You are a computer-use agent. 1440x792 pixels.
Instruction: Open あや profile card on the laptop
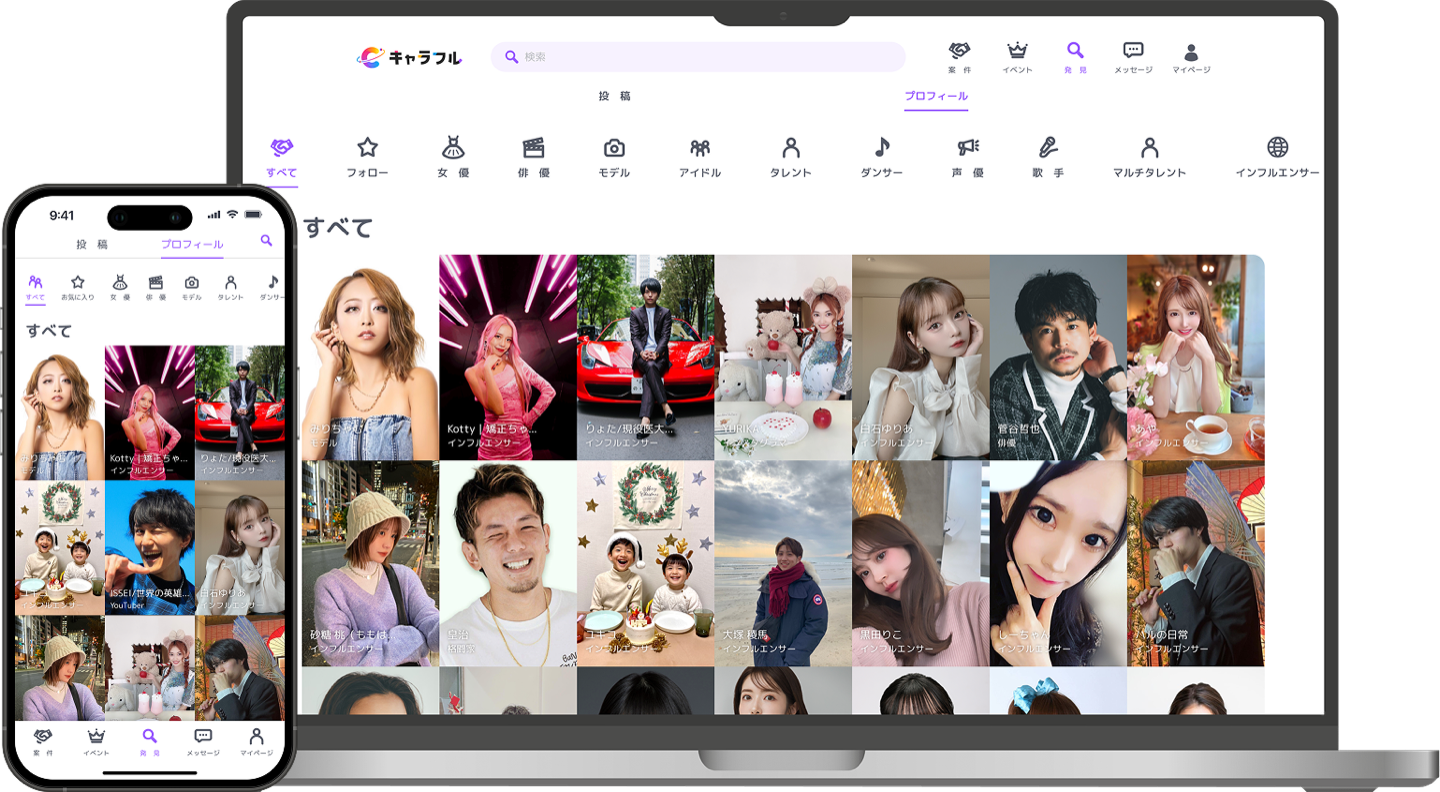tap(1196, 357)
